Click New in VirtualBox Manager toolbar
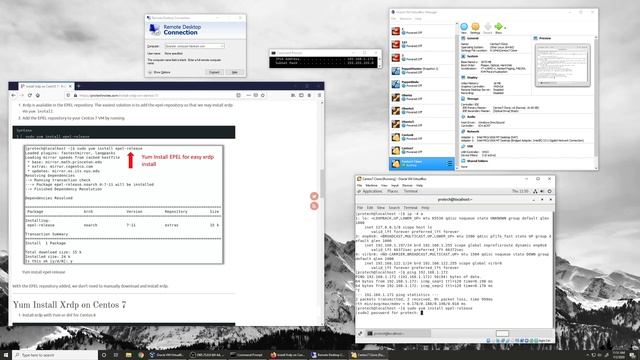The height and width of the screenshot is (360, 640). click(x=464, y=28)
